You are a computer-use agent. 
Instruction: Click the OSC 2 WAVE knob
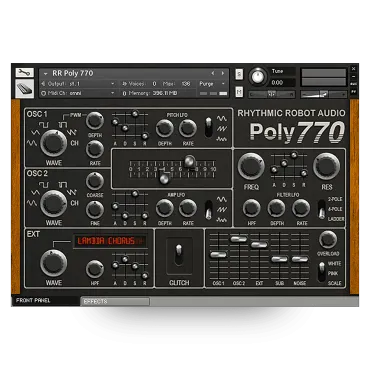[53, 203]
